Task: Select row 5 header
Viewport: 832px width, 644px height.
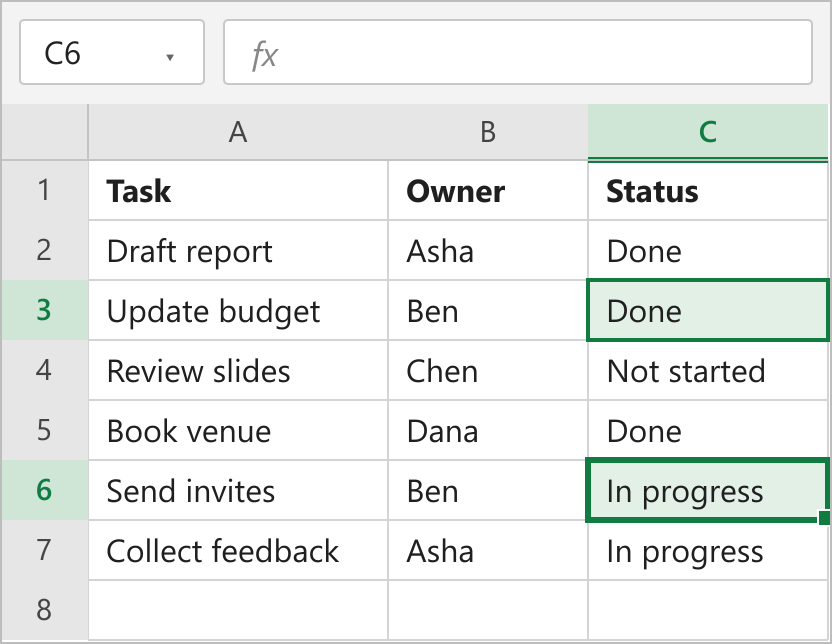Action: pyautogui.click(x=45, y=430)
